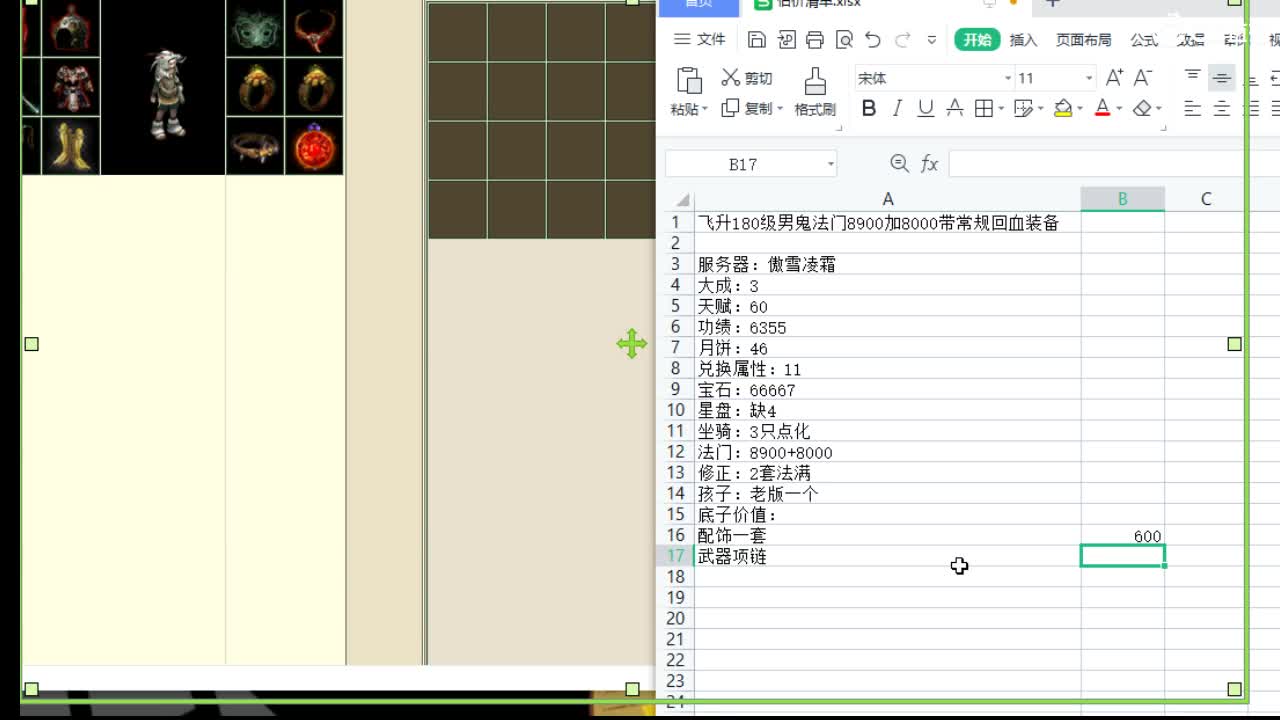
Task: Select the belt item in game window
Action: 255,145
